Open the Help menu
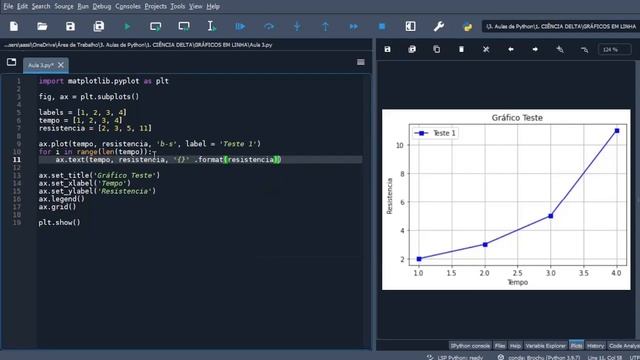The height and width of the screenshot is (360, 640). tap(213, 6)
